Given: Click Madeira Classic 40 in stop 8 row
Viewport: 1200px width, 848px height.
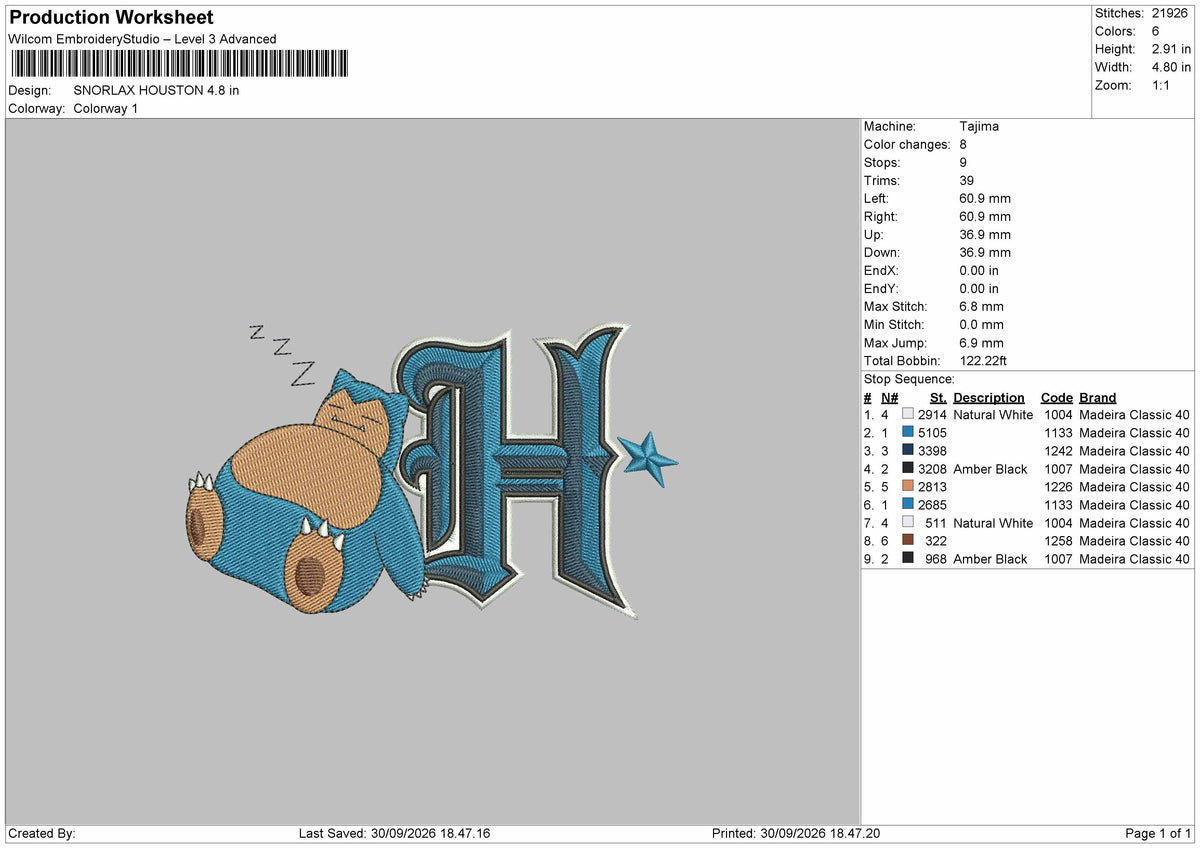Looking at the screenshot, I should click(x=1134, y=541).
